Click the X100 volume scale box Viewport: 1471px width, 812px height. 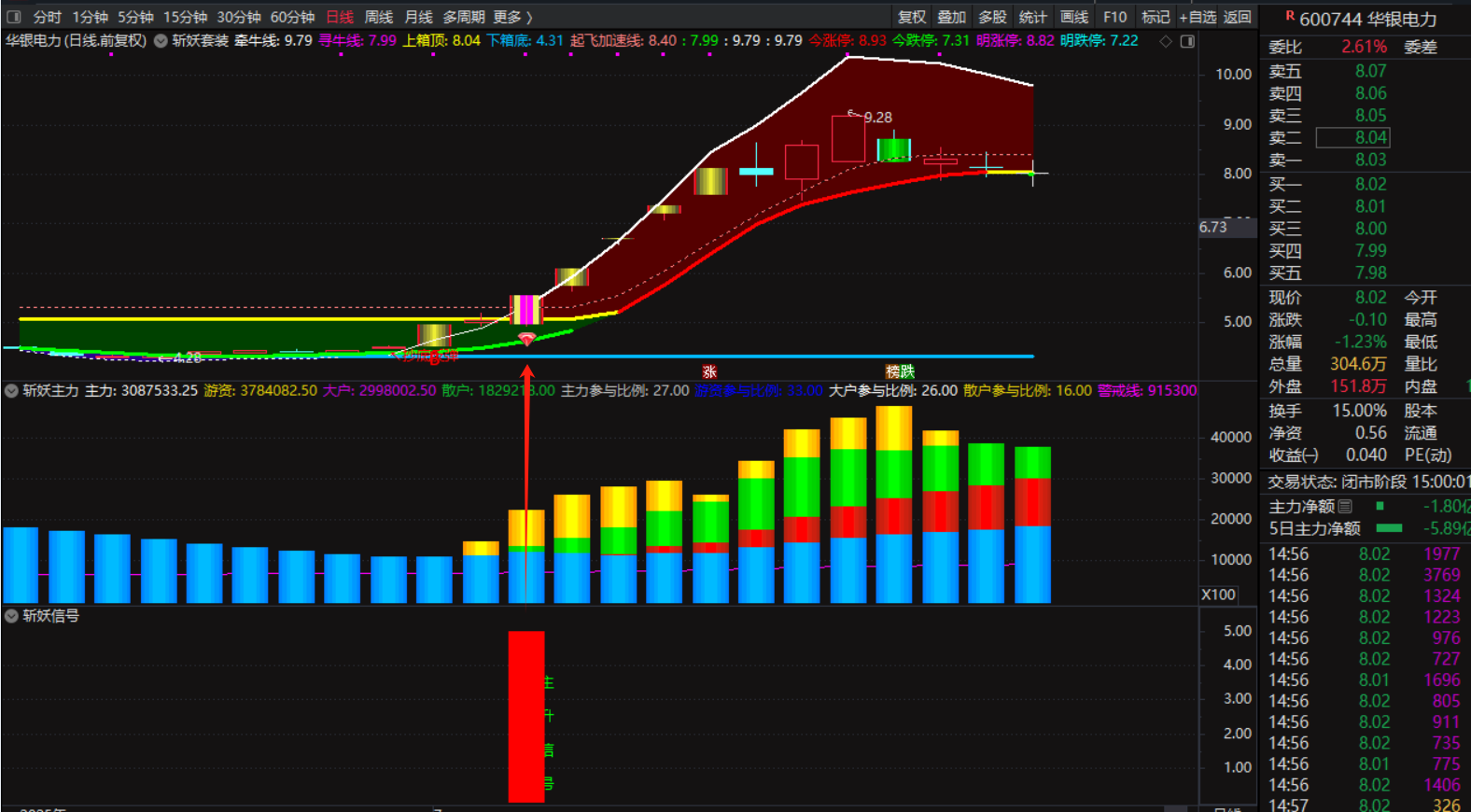coord(1218,595)
